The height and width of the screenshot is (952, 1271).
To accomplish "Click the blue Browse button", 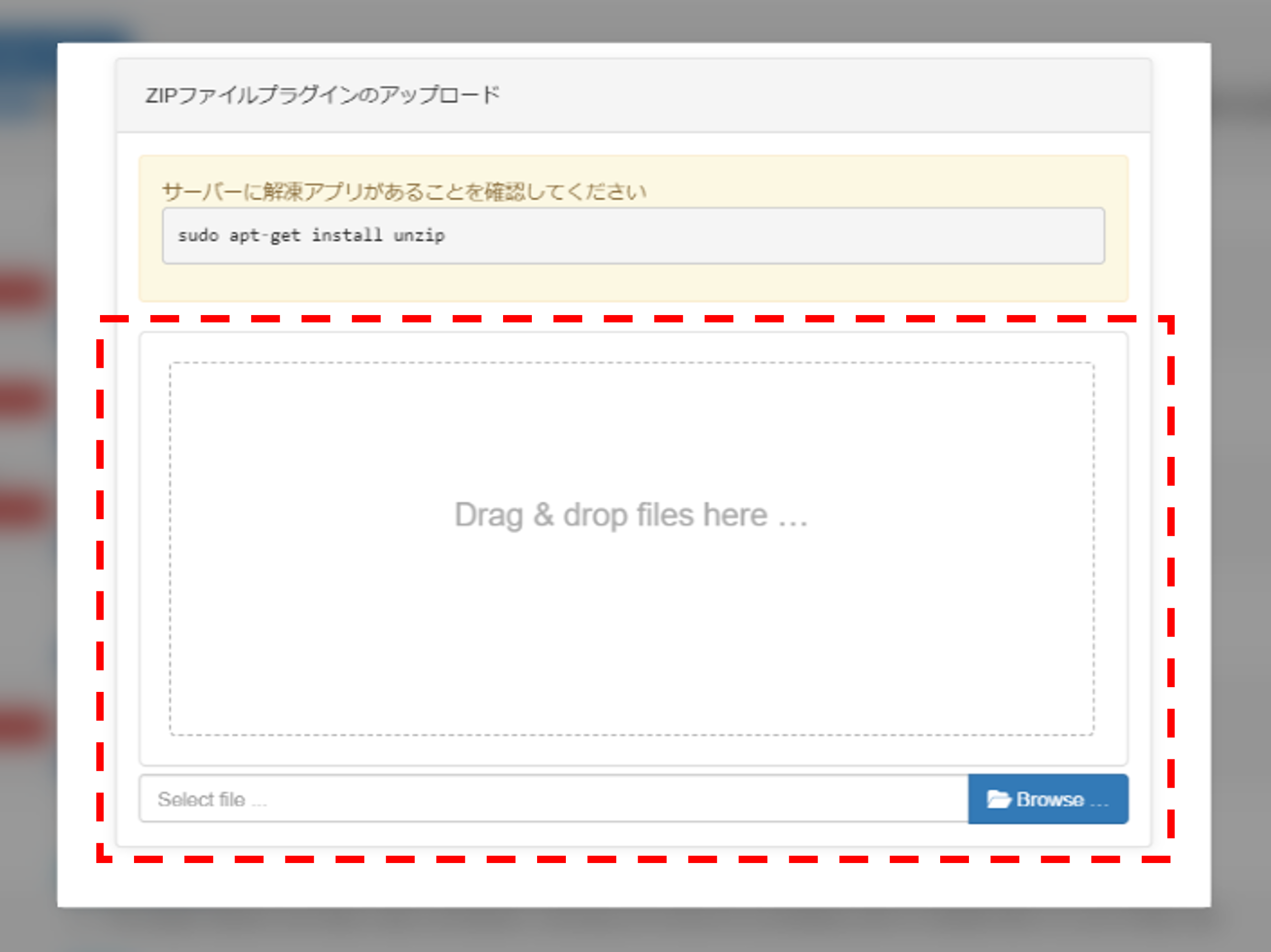I will (x=1047, y=799).
